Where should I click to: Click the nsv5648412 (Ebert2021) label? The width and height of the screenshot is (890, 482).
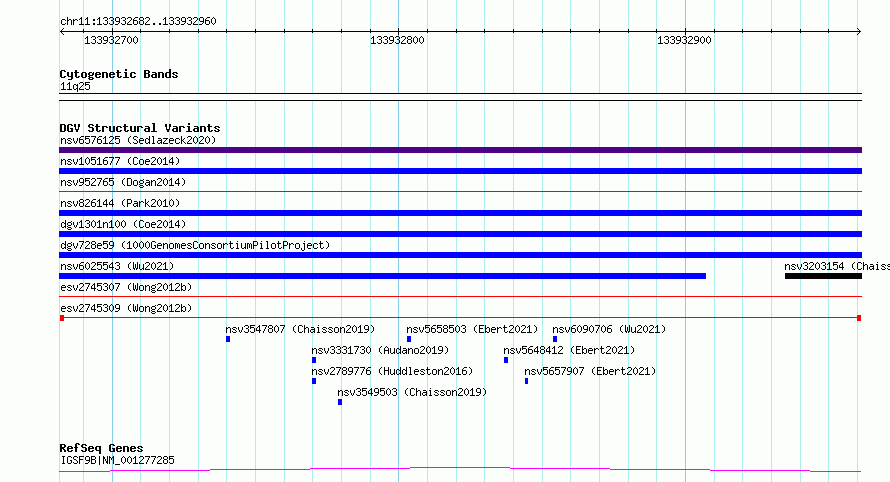click(x=569, y=350)
